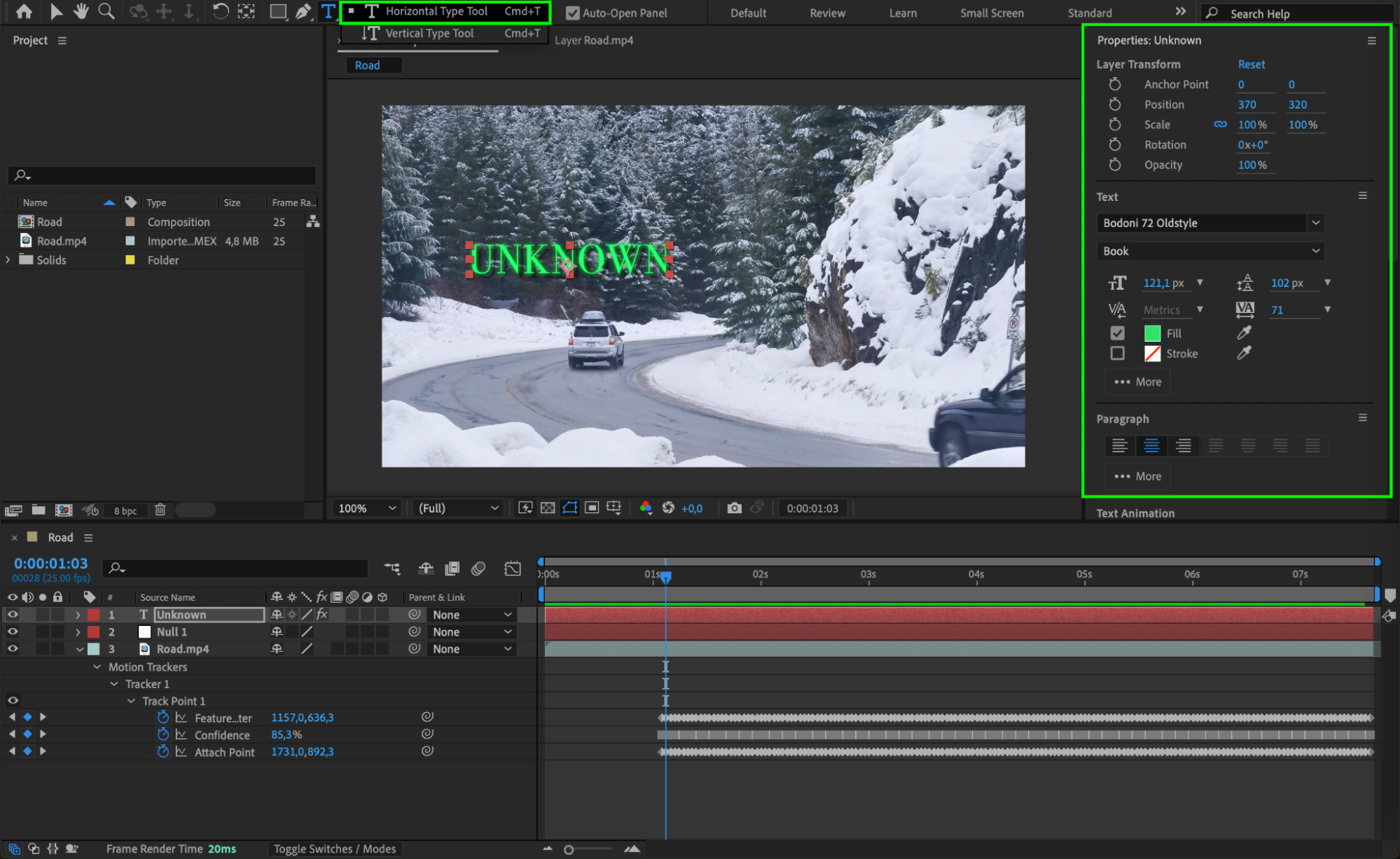Open the (Full) resolution dropdown
The image size is (1400, 859).
tap(458, 508)
